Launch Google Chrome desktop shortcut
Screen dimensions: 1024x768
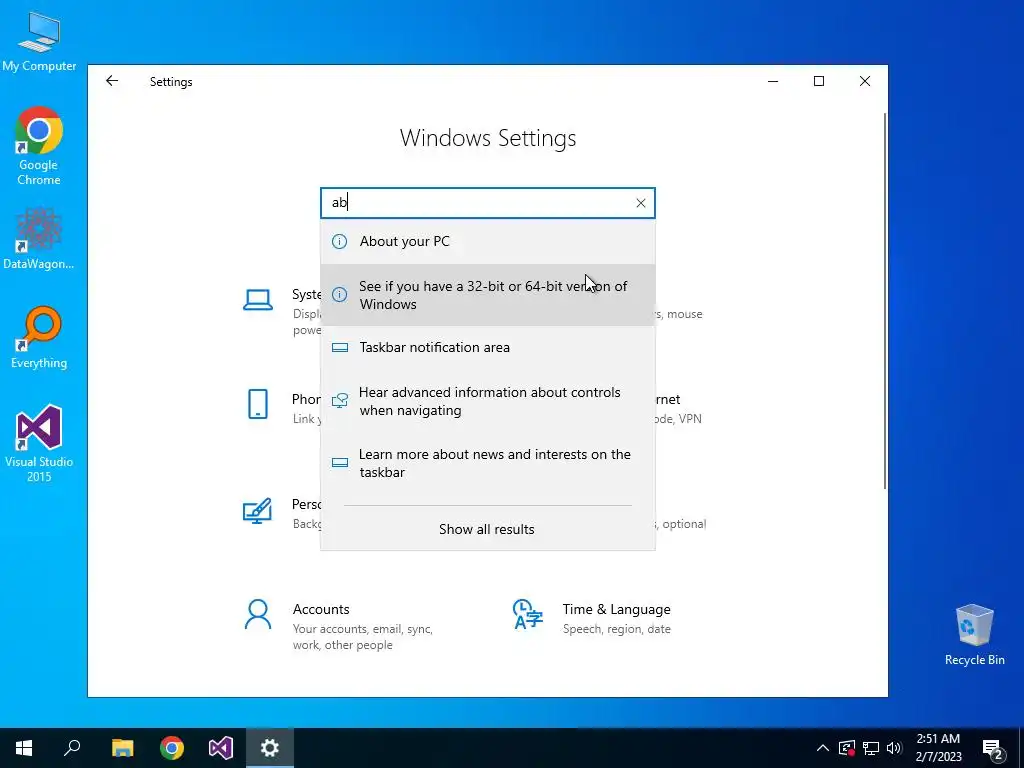[39, 146]
